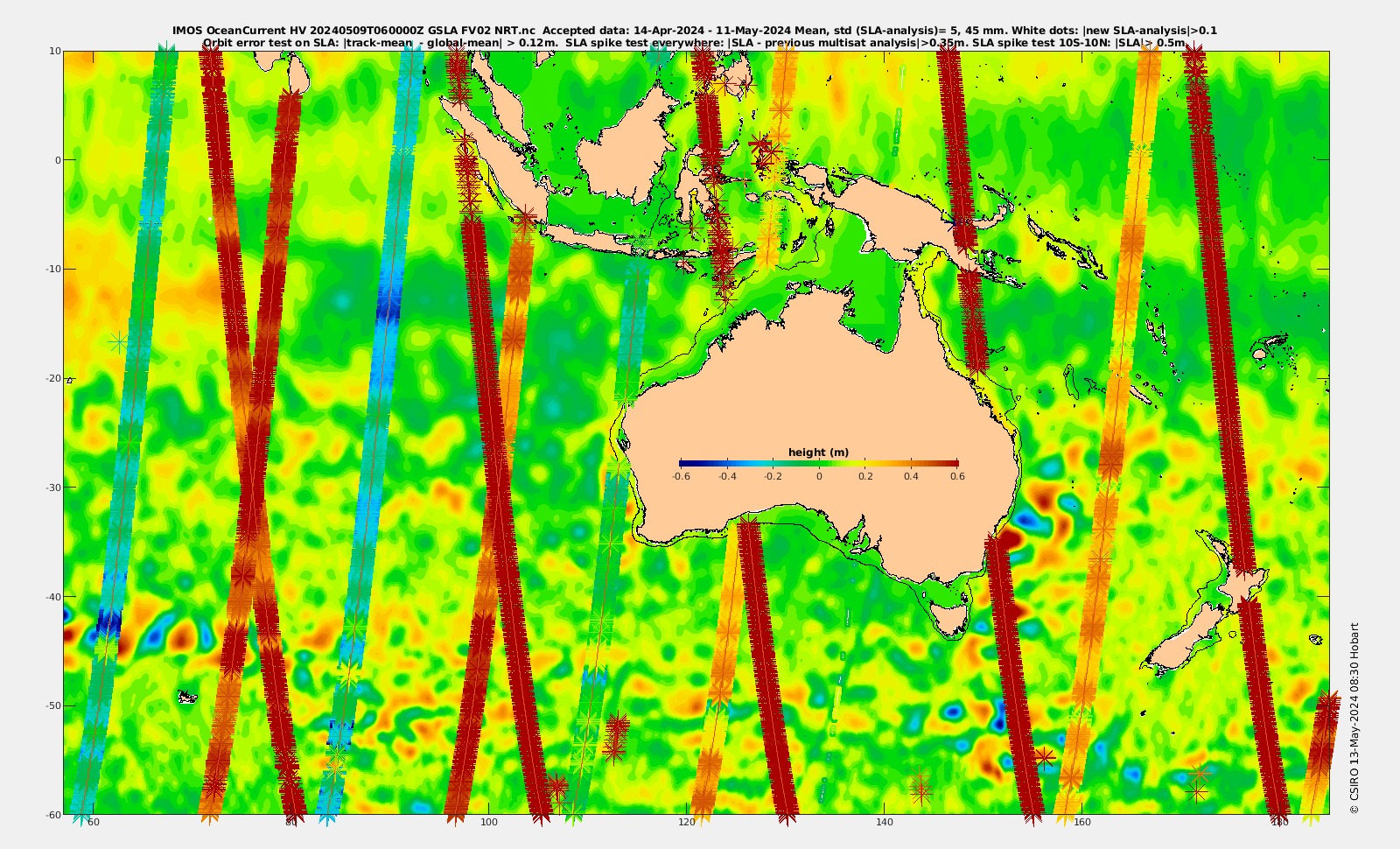
Task: Click the 'Orbit error test on SLA' subtitle line
Action: [x=694, y=42]
